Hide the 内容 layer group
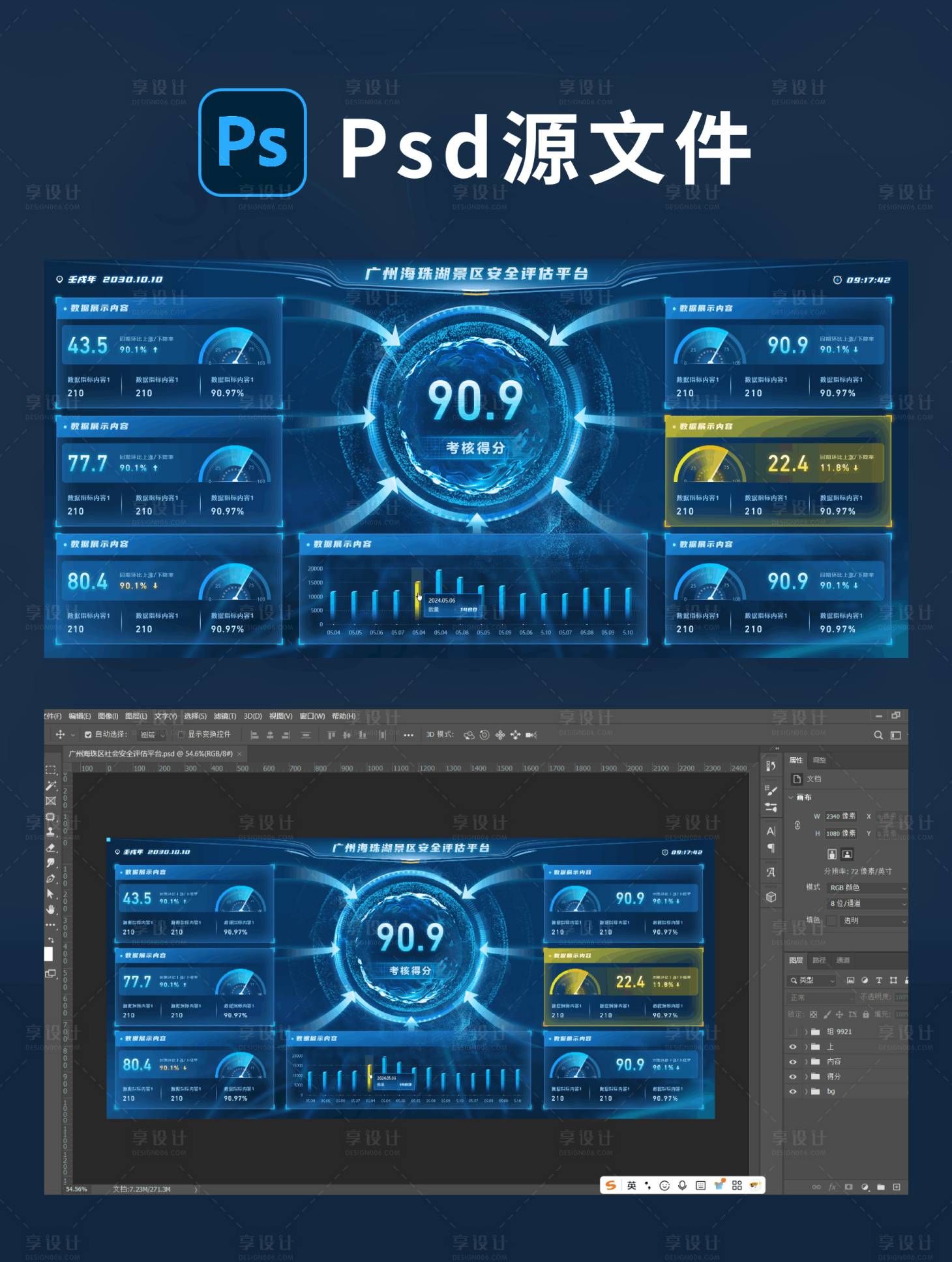The height and width of the screenshot is (1262, 952). (793, 1061)
